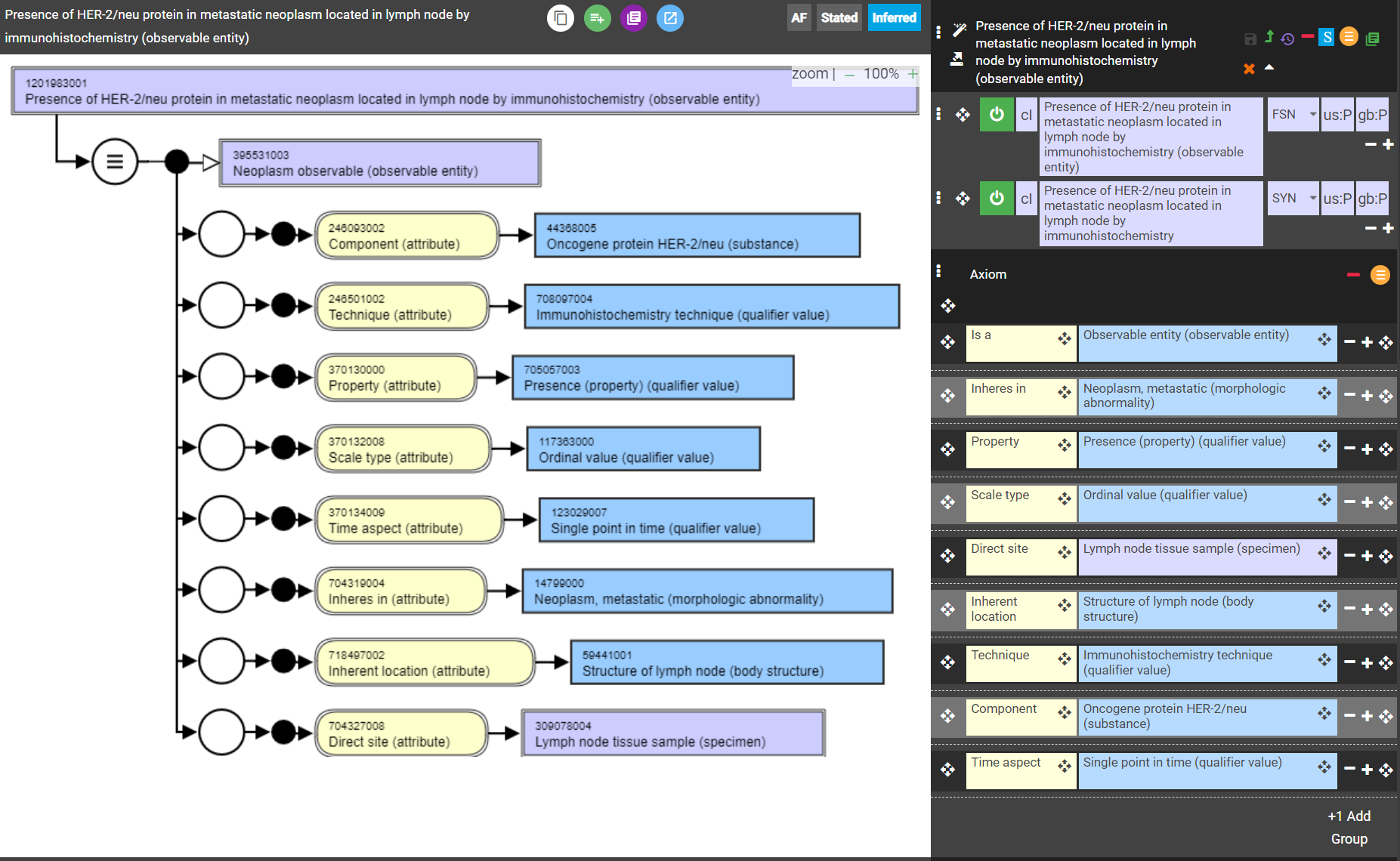Toggle us:P acceptability on FSN description
The width and height of the screenshot is (1400, 861).
pos(1337,115)
